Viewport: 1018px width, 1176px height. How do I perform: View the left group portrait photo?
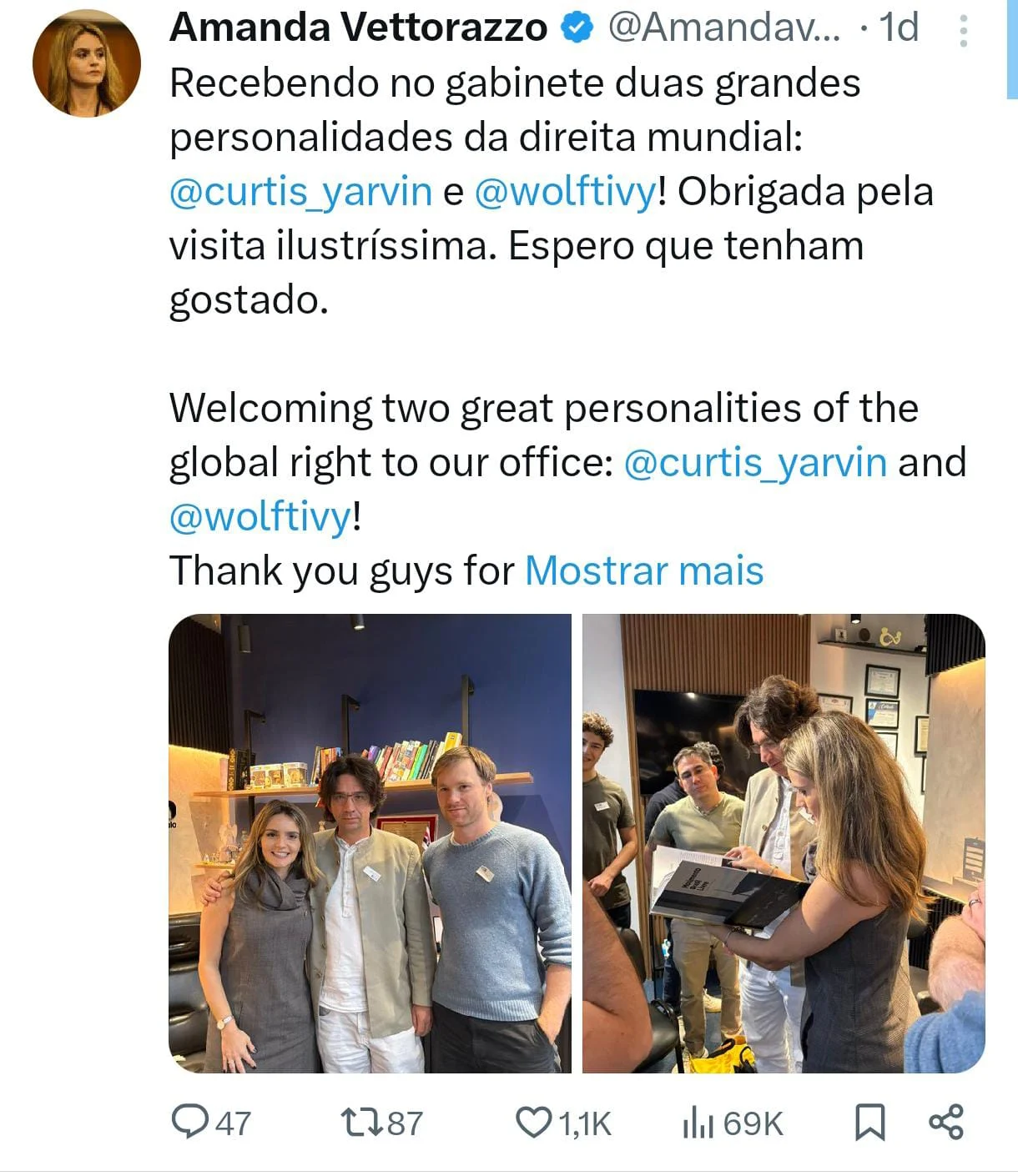coord(370,843)
